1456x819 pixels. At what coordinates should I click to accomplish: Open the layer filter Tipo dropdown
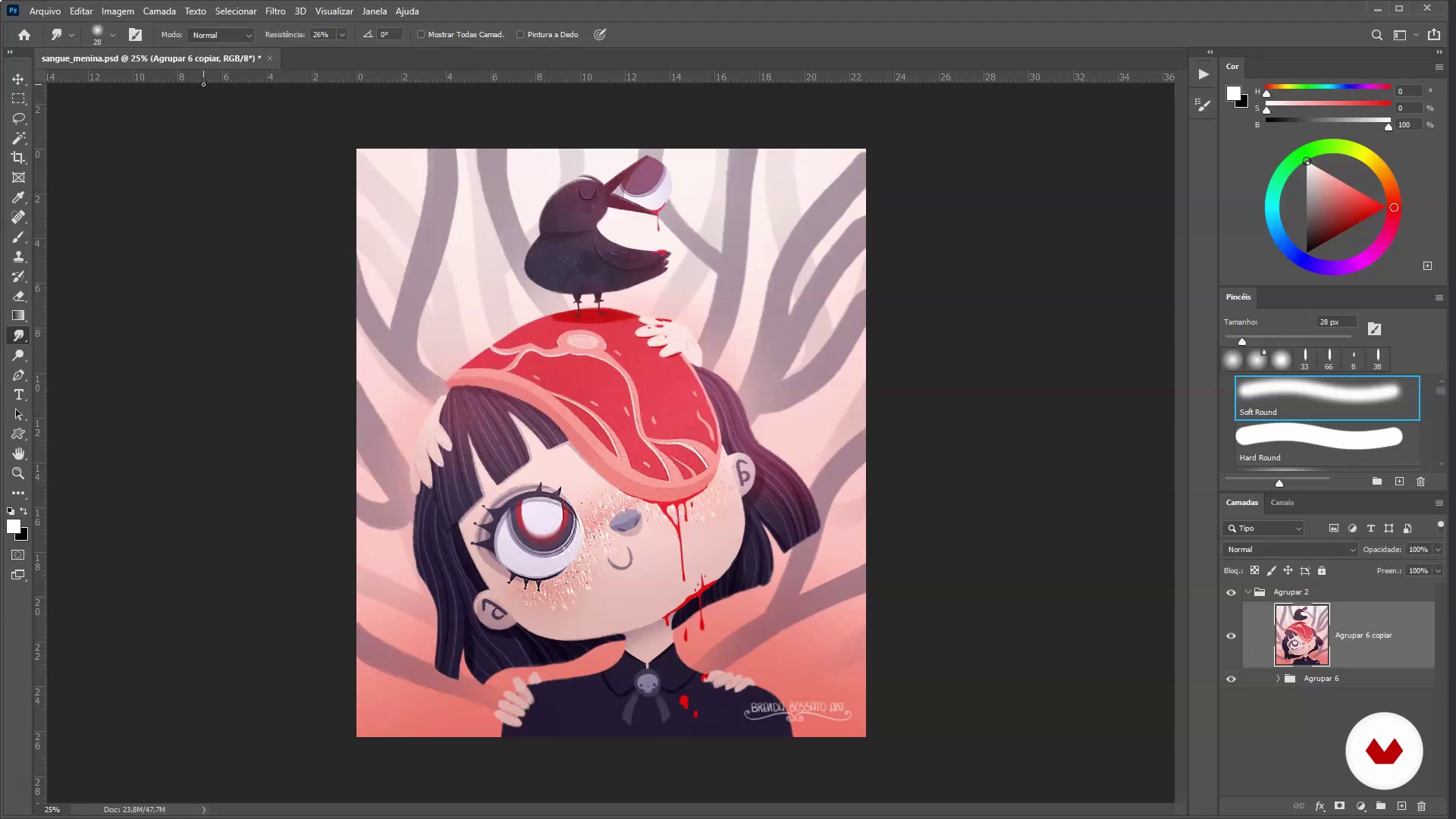coord(1263,529)
